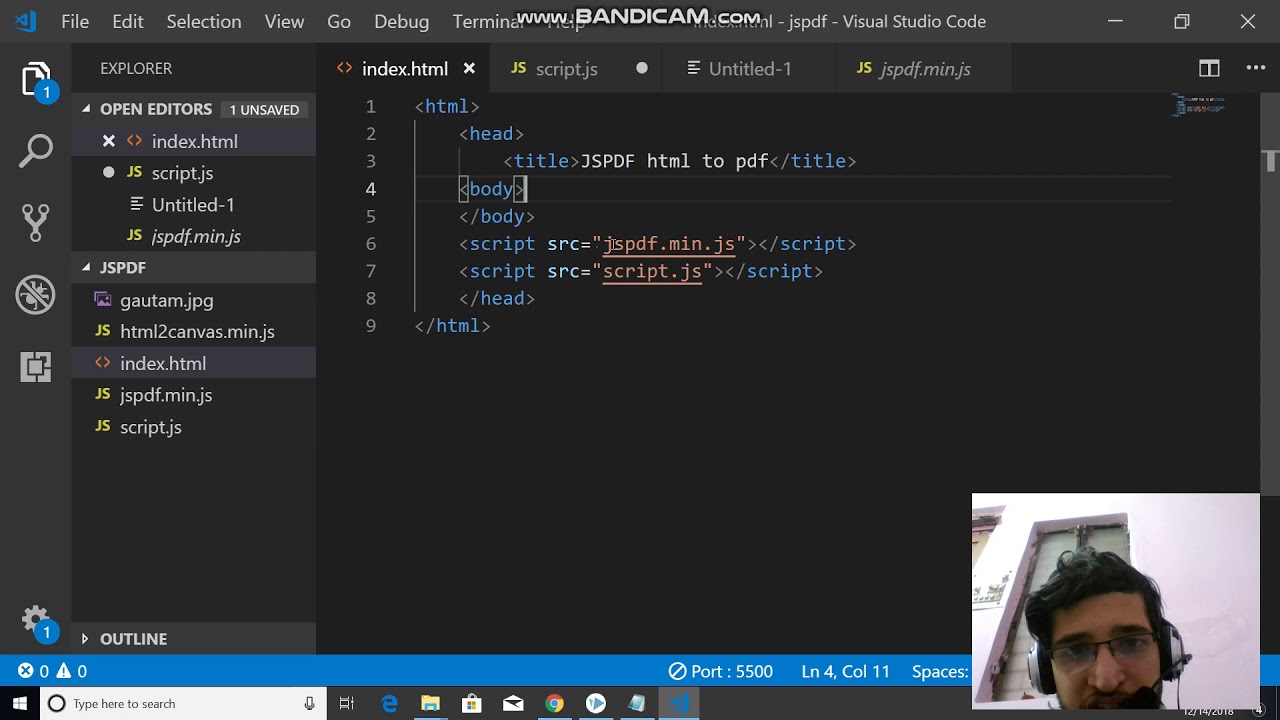Open the Extensions view icon
1280x720 pixels.
[36, 367]
